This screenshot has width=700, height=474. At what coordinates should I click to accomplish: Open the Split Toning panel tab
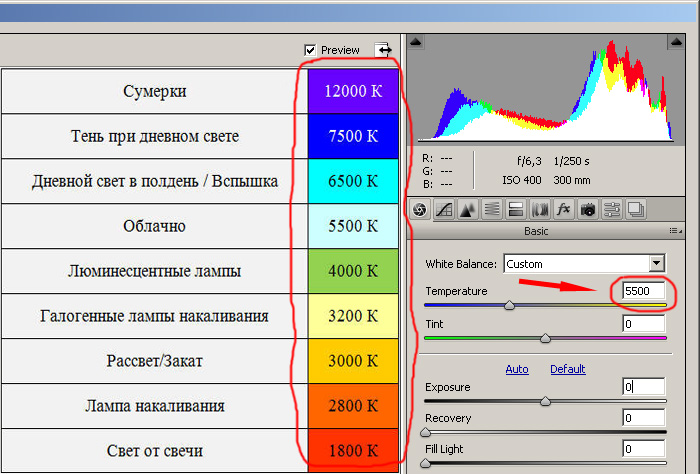click(516, 209)
